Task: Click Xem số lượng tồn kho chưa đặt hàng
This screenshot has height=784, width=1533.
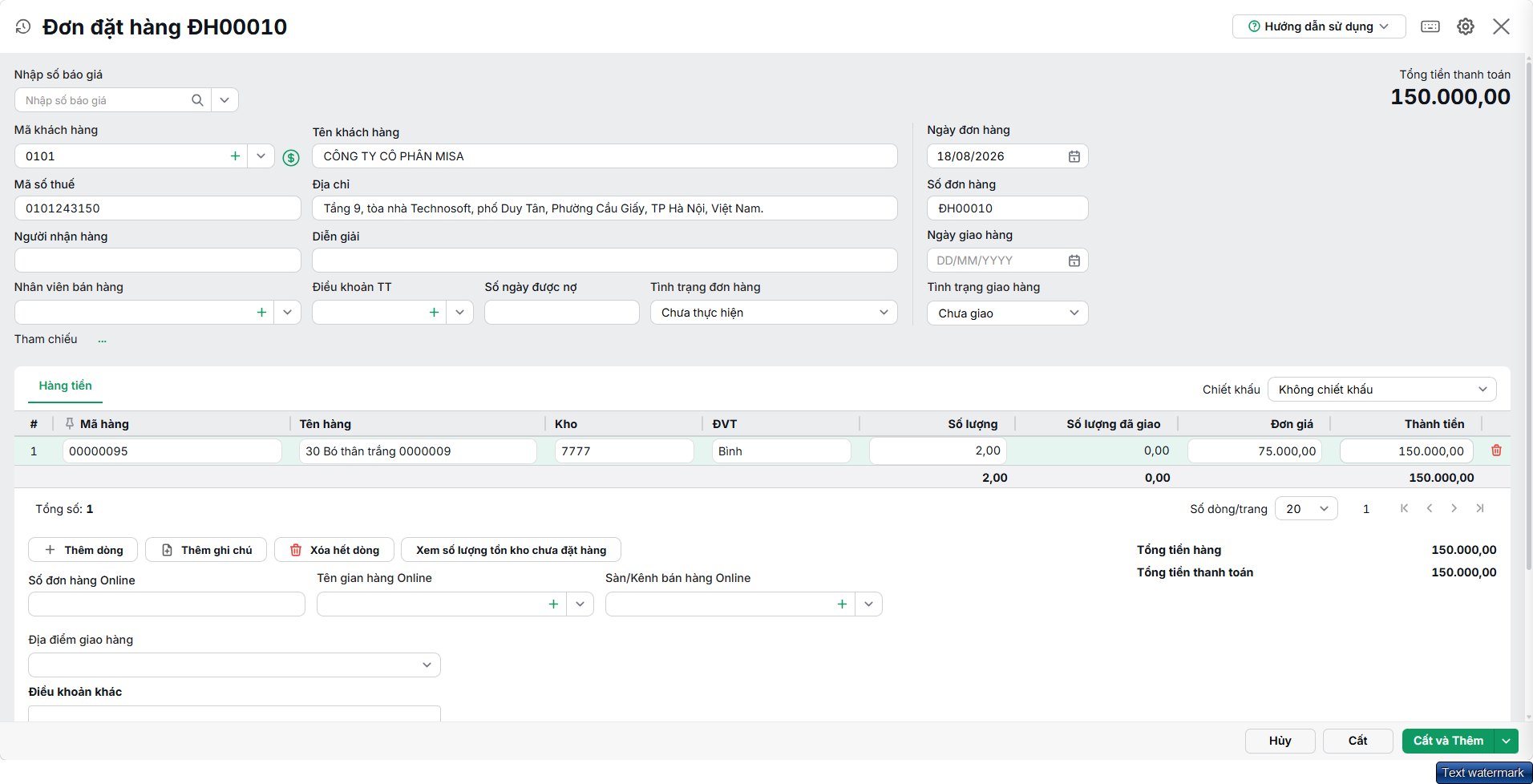Action: pos(511,550)
